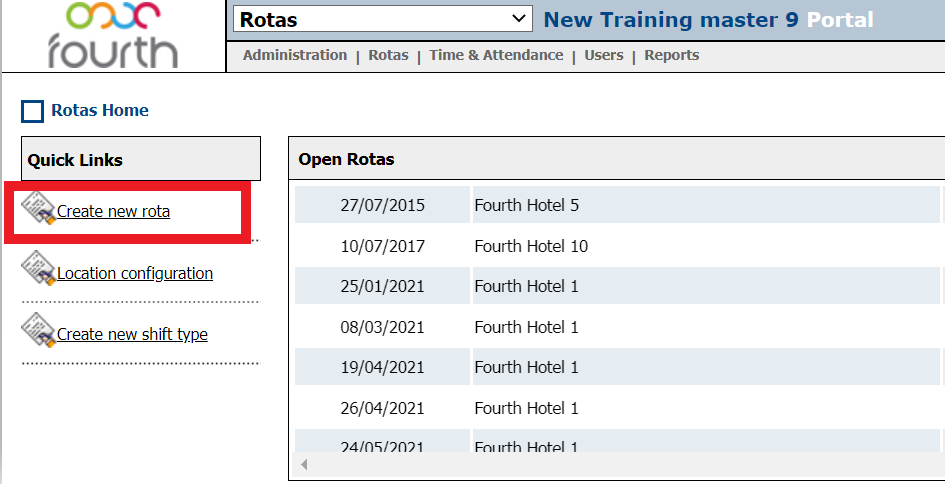Screen dimensions: 945x484
Task: Click the Create new rota link
Action: [x=113, y=212]
